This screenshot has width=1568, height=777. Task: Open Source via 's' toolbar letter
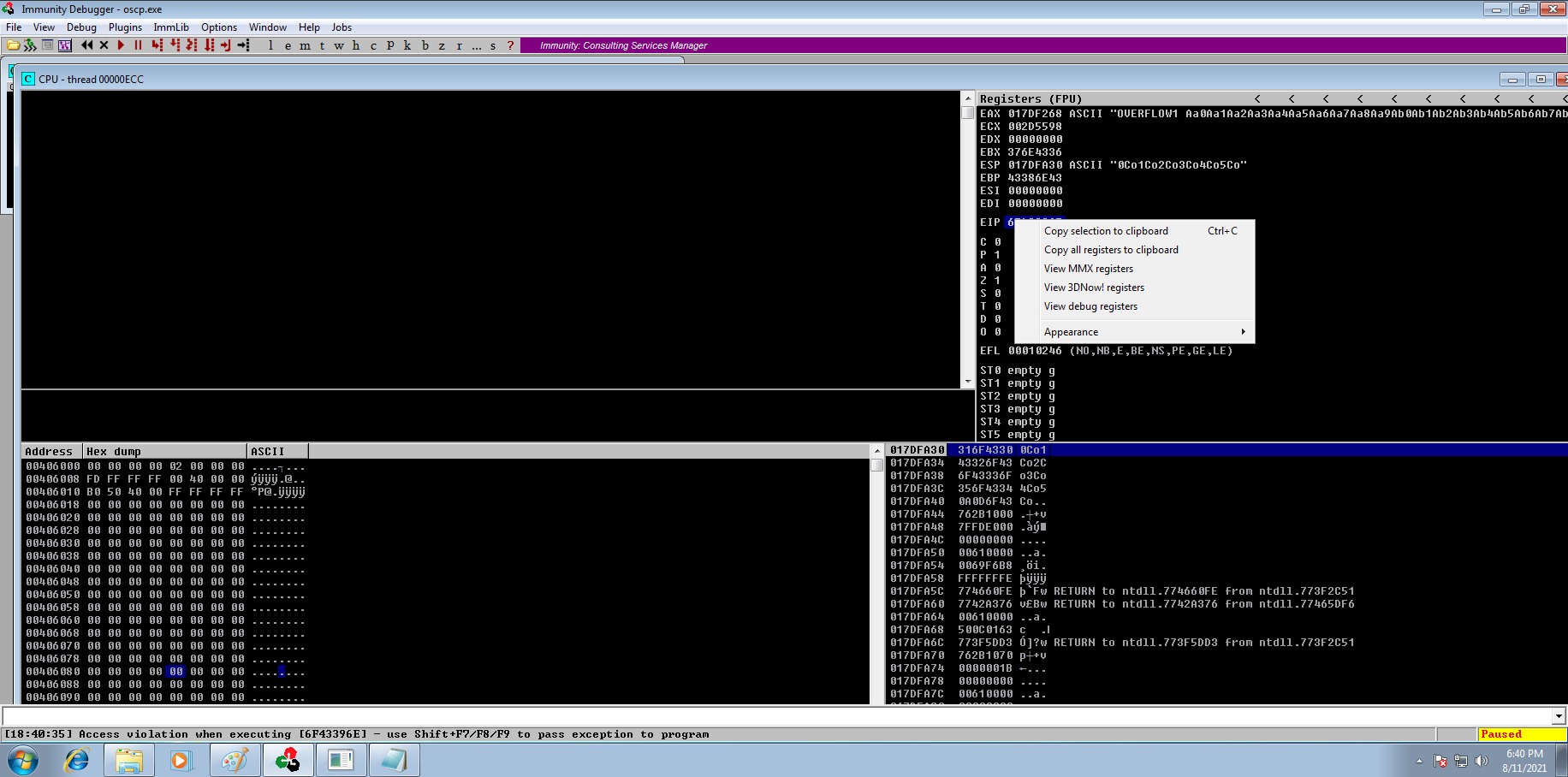coord(493,45)
